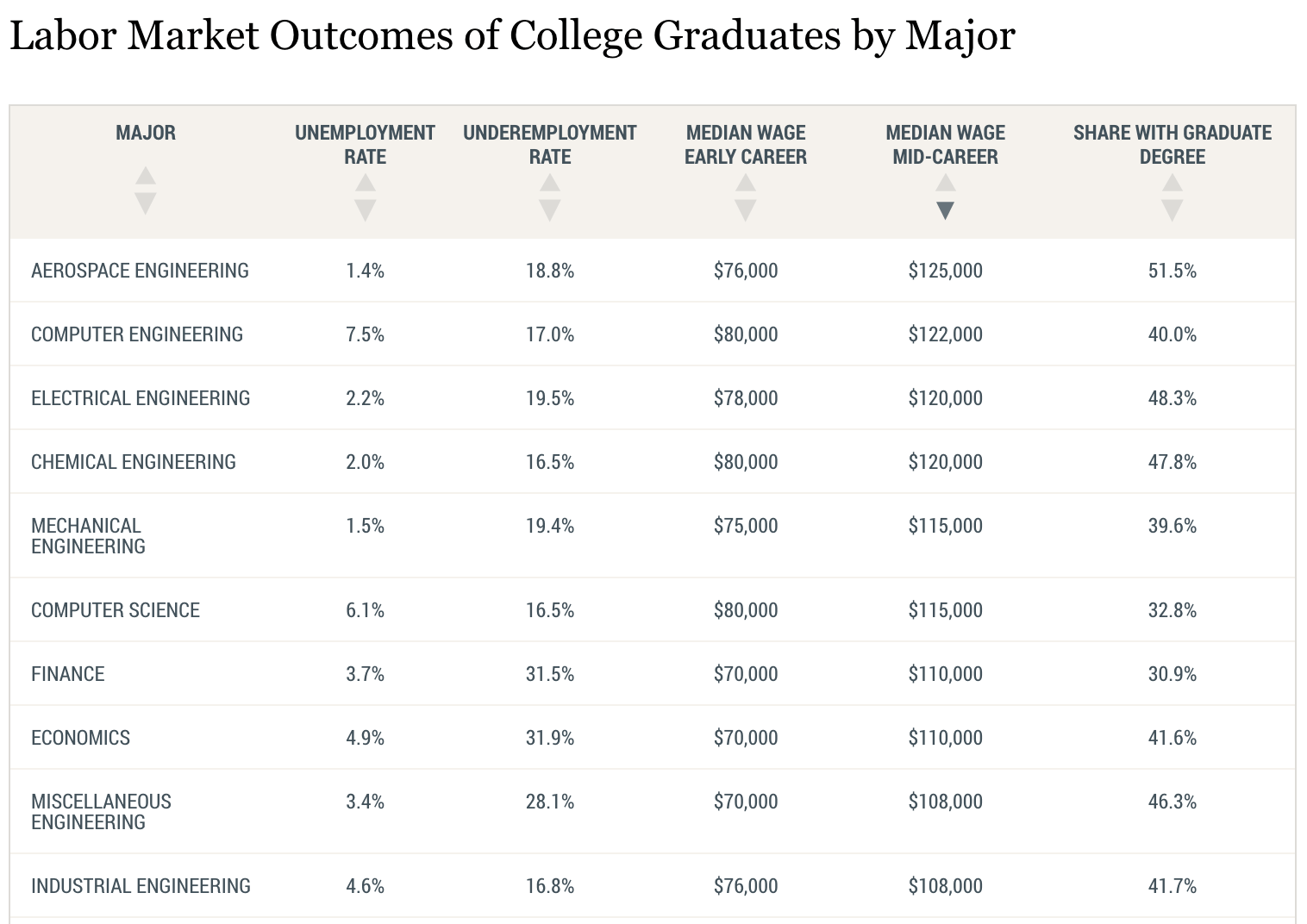Click Underemployment Rate column header text
The image size is (1307, 924).
pos(549,145)
